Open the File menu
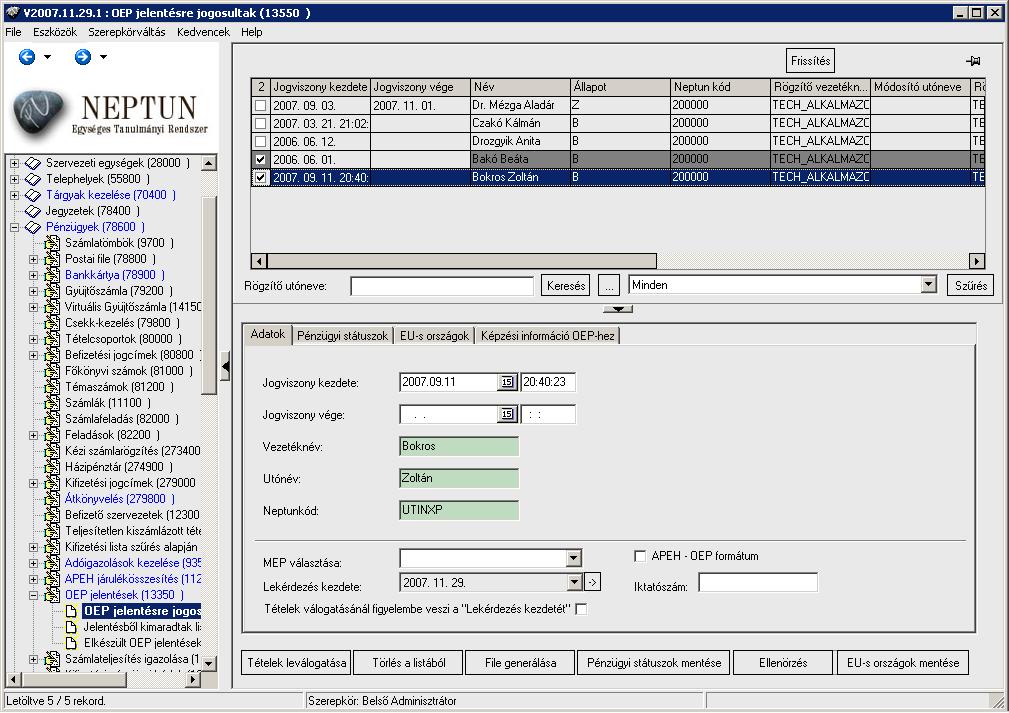This screenshot has height=713, width=1009. (x=13, y=32)
